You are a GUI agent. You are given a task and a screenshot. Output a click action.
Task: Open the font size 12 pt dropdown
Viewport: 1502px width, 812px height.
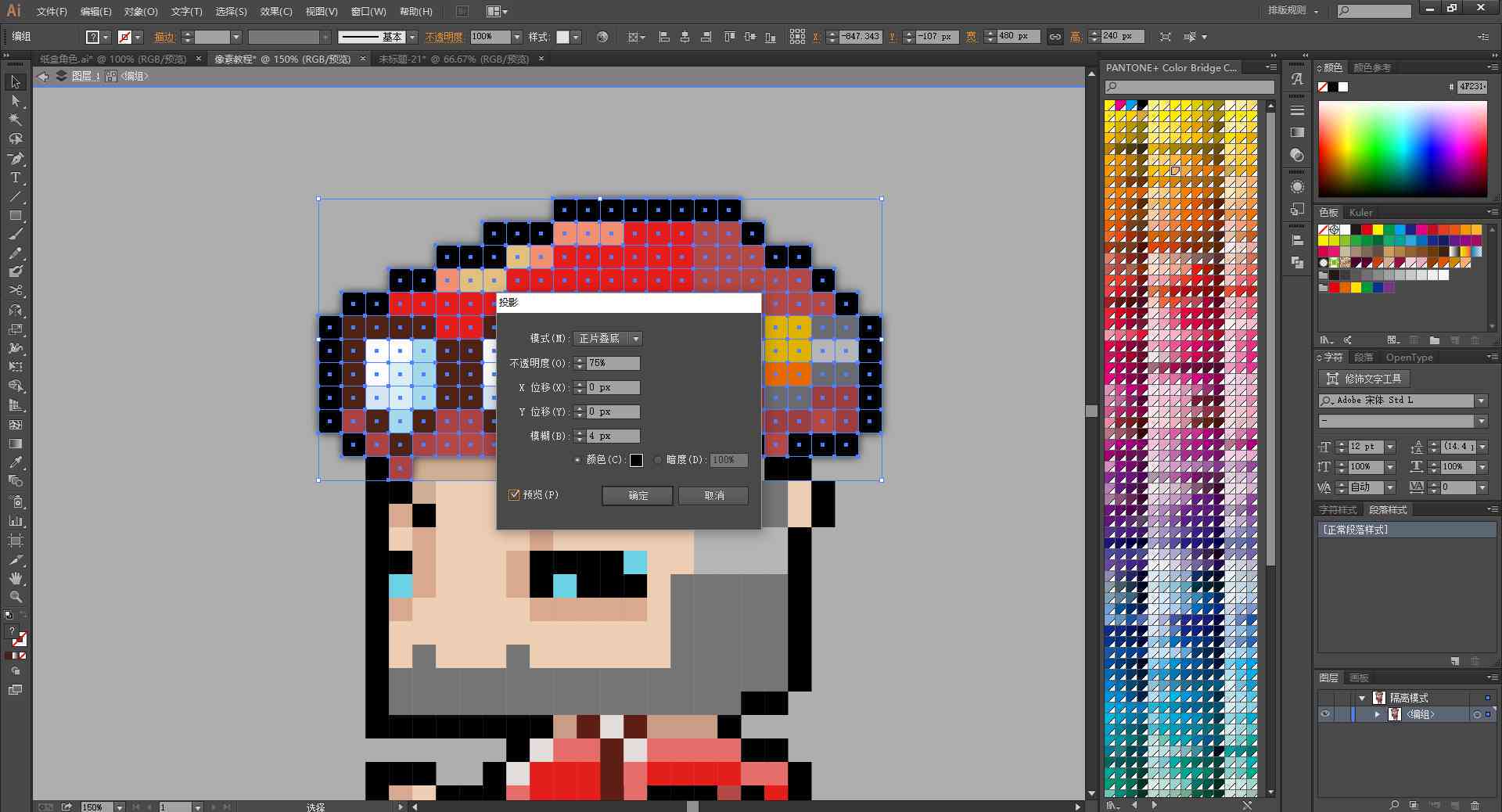coord(1390,447)
